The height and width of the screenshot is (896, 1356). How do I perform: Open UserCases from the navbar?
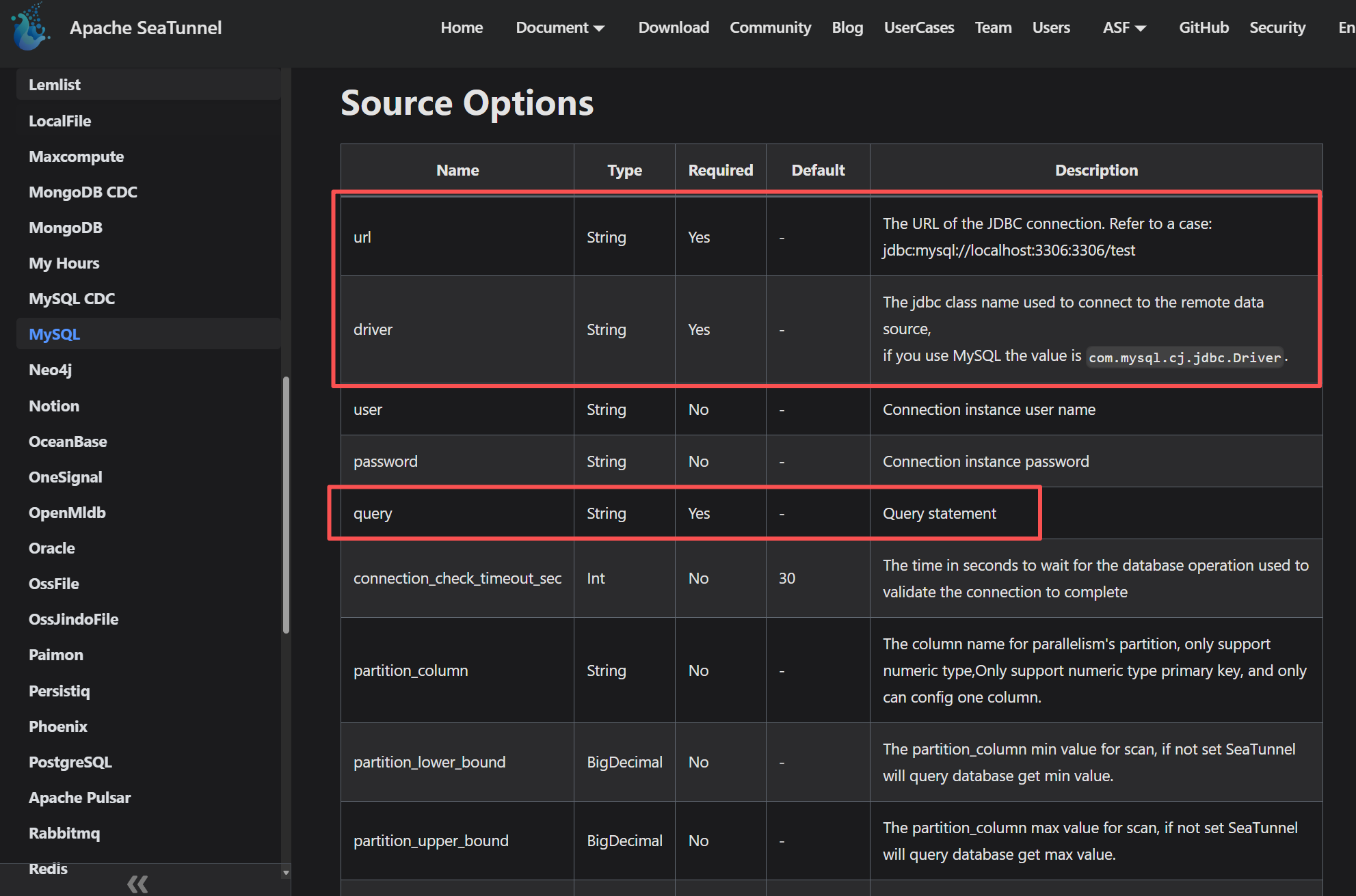(x=918, y=27)
